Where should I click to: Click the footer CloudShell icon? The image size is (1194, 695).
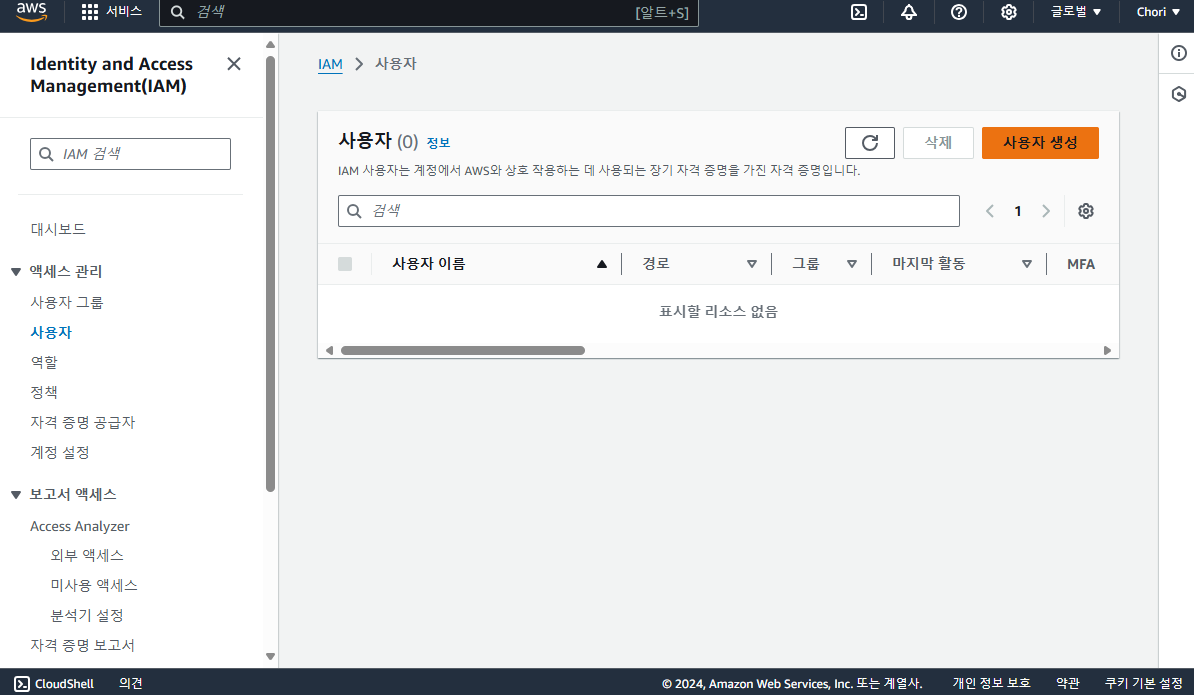(22, 684)
